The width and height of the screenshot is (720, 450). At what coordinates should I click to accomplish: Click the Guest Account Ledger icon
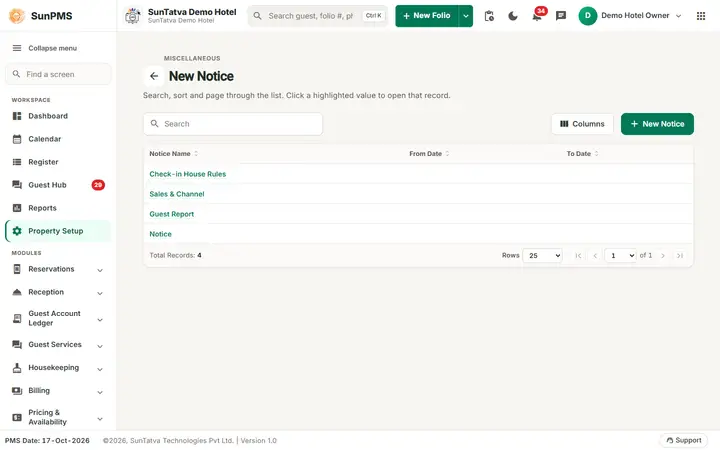tap(17, 318)
